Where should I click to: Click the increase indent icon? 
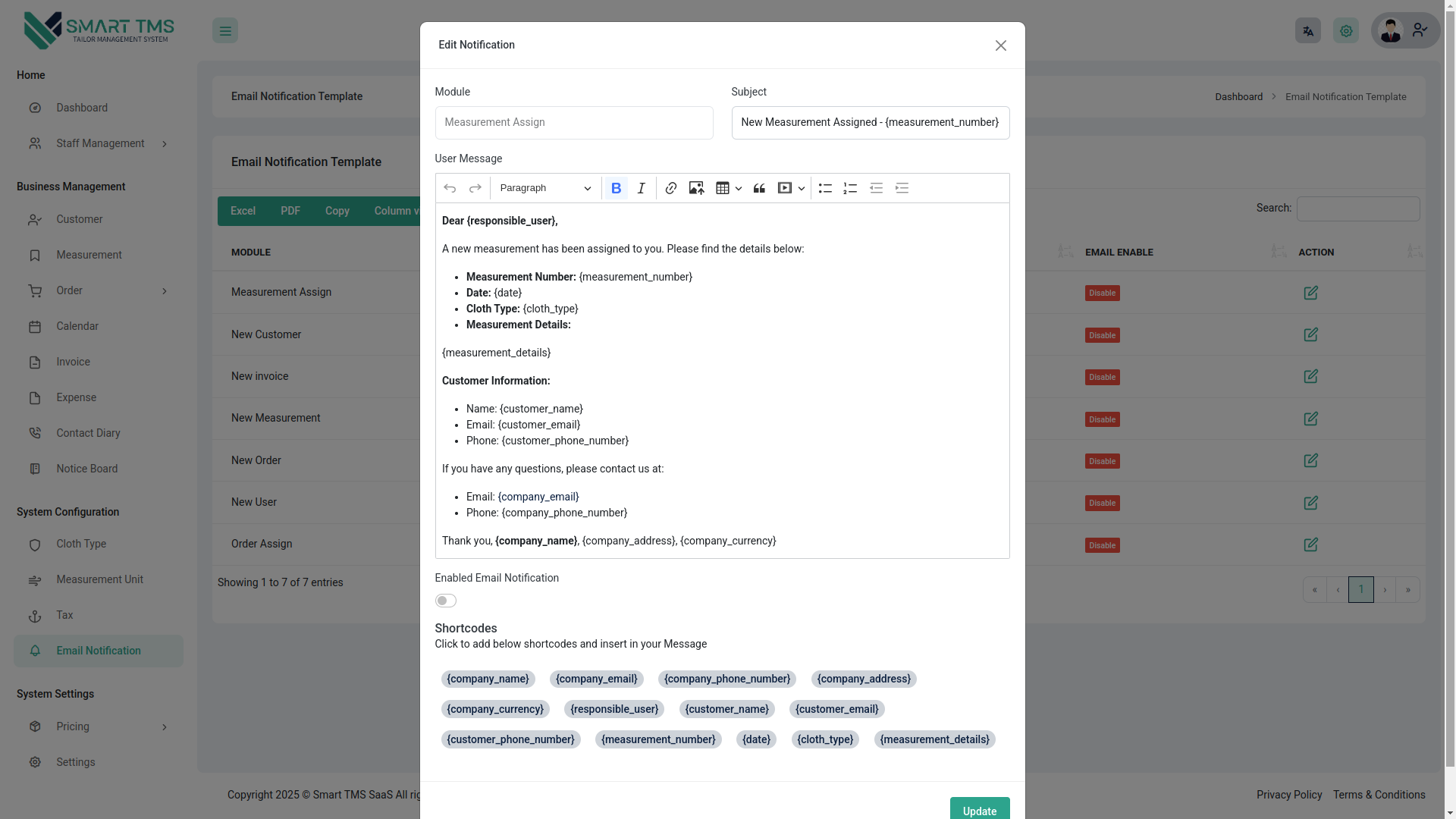[x=902, y=188]
